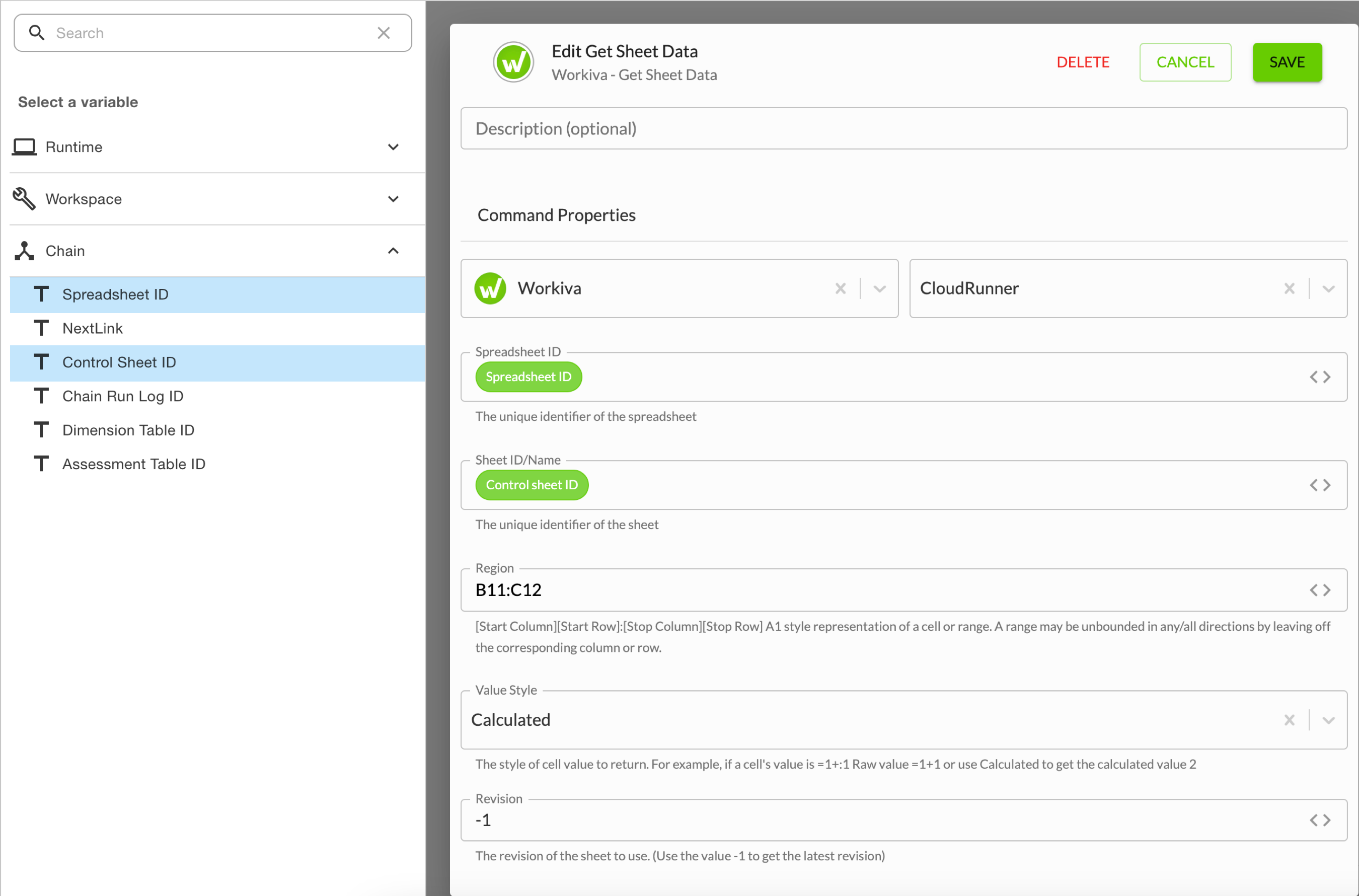The height and width of the screenshot is (896, 1359).
Task: Click inside the Sheet ID/Name input area
Action: [x=903, y=485]
